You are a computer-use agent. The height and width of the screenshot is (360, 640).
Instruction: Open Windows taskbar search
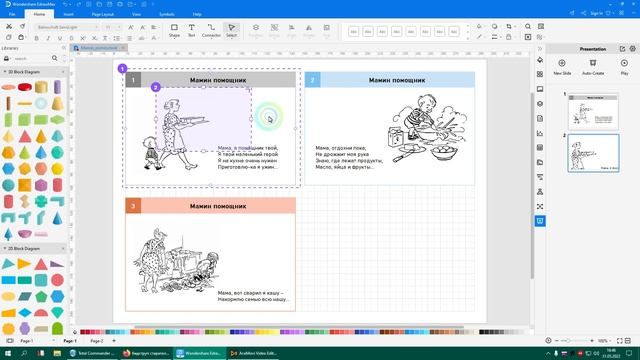coord(24,353)
